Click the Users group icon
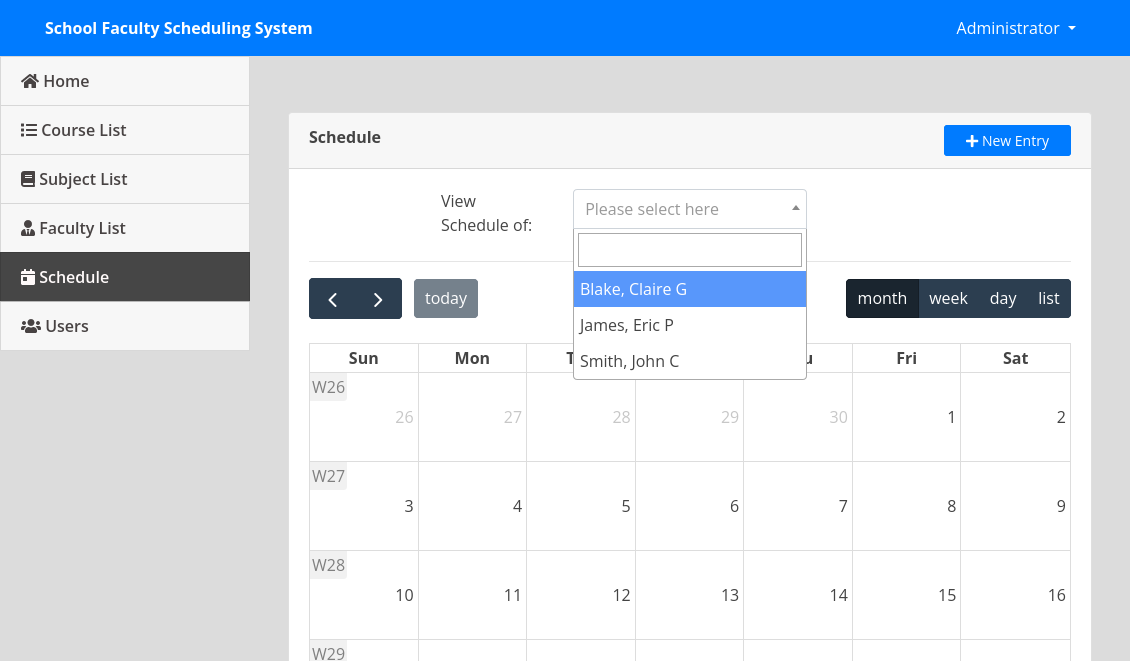This screenshot has height=661, width=1130. point(30,326)
